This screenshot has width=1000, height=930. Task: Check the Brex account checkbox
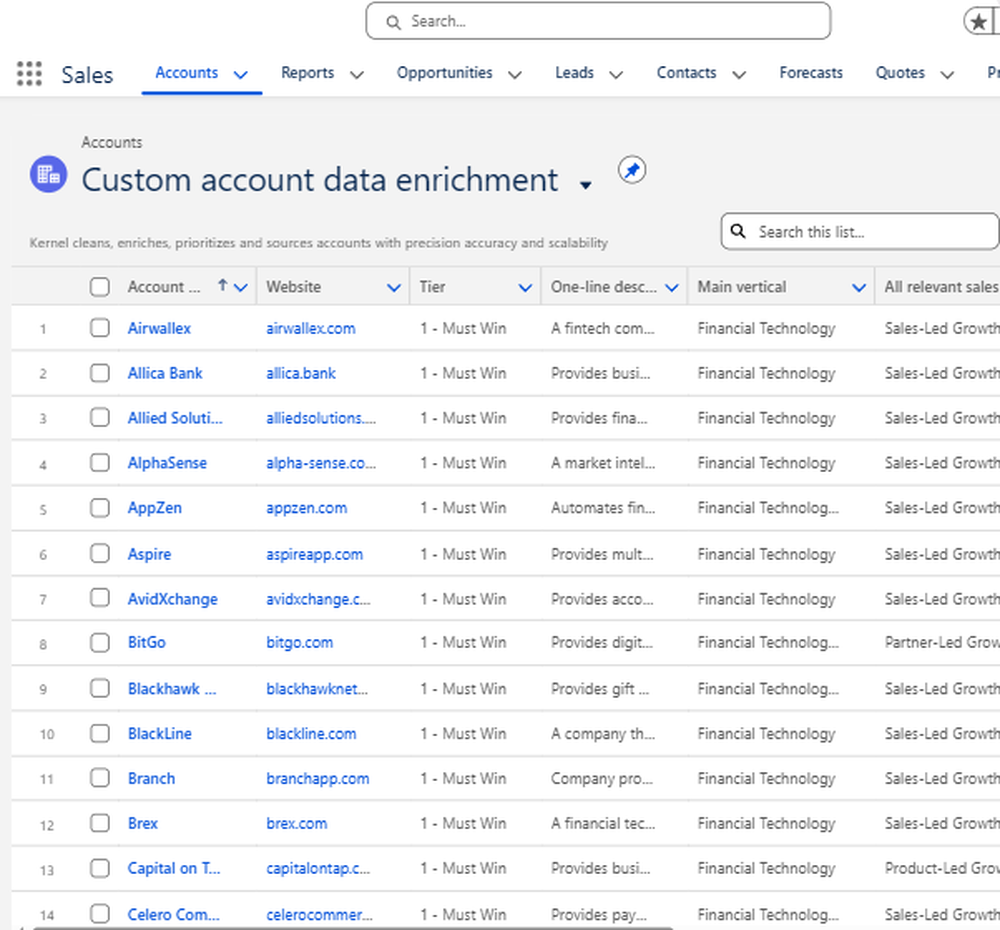pyautogui.click(x=100, y=823)
